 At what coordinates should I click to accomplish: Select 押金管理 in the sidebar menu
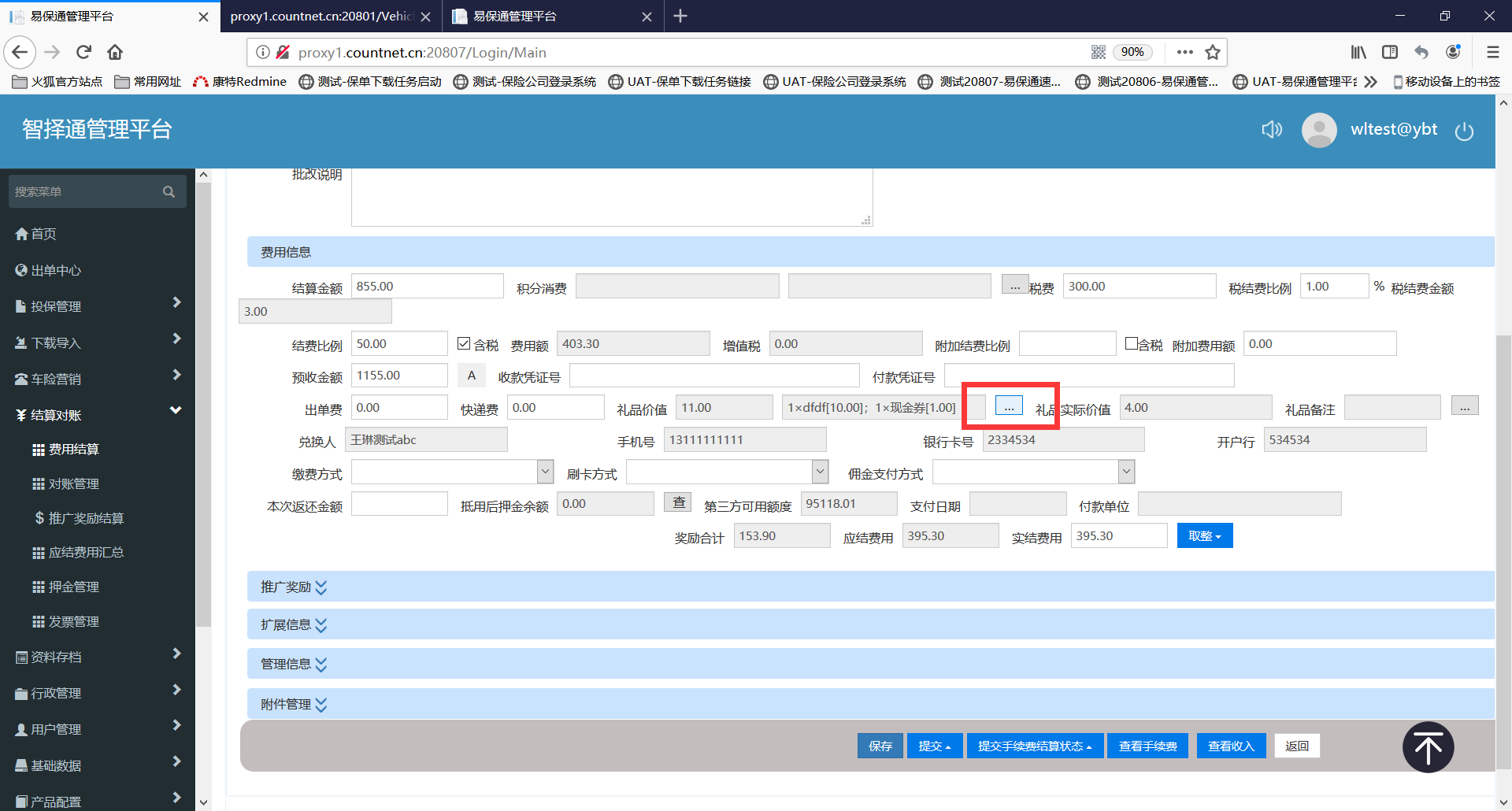73,587
